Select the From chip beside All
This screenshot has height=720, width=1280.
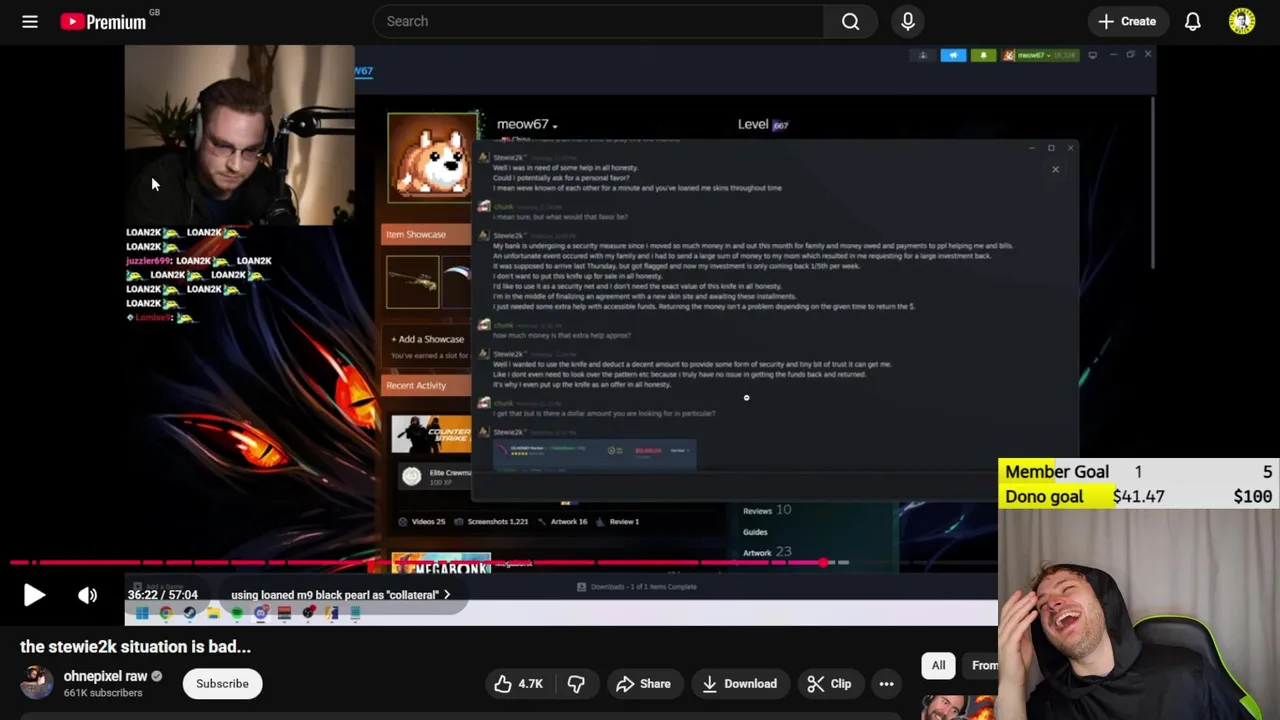click(982, 665)
